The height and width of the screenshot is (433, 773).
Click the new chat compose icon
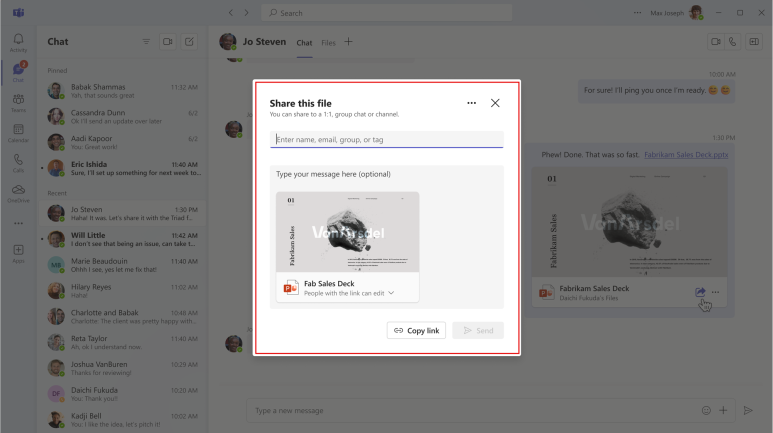click(x=190, y=42)
